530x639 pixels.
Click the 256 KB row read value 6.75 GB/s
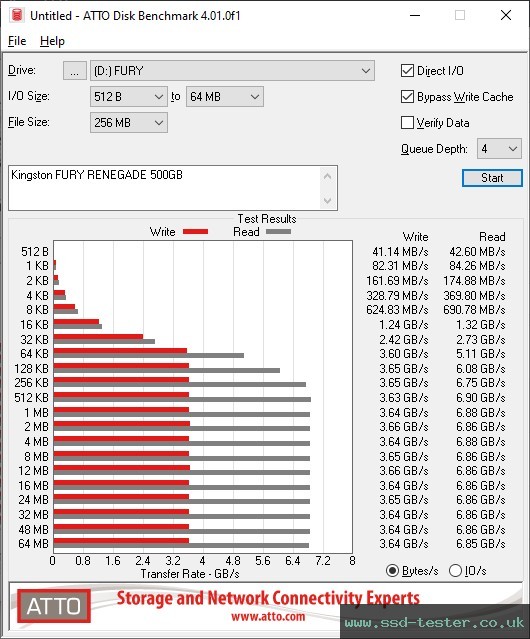[481, 383]
